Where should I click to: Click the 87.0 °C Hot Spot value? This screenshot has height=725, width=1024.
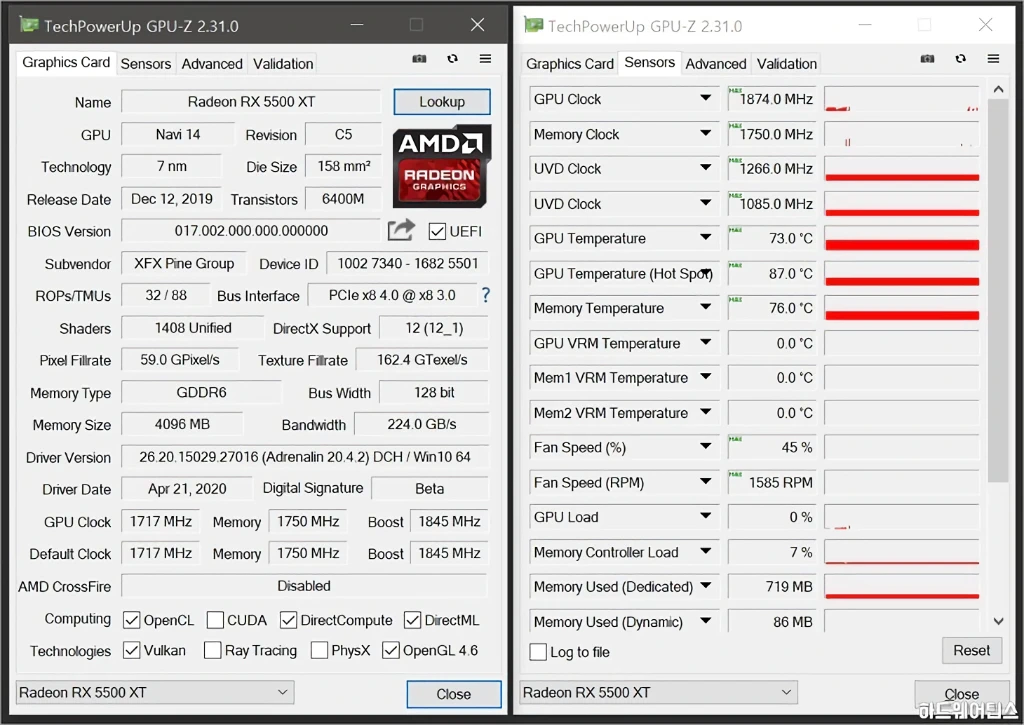pyautogui.click(x=771, y=274)
